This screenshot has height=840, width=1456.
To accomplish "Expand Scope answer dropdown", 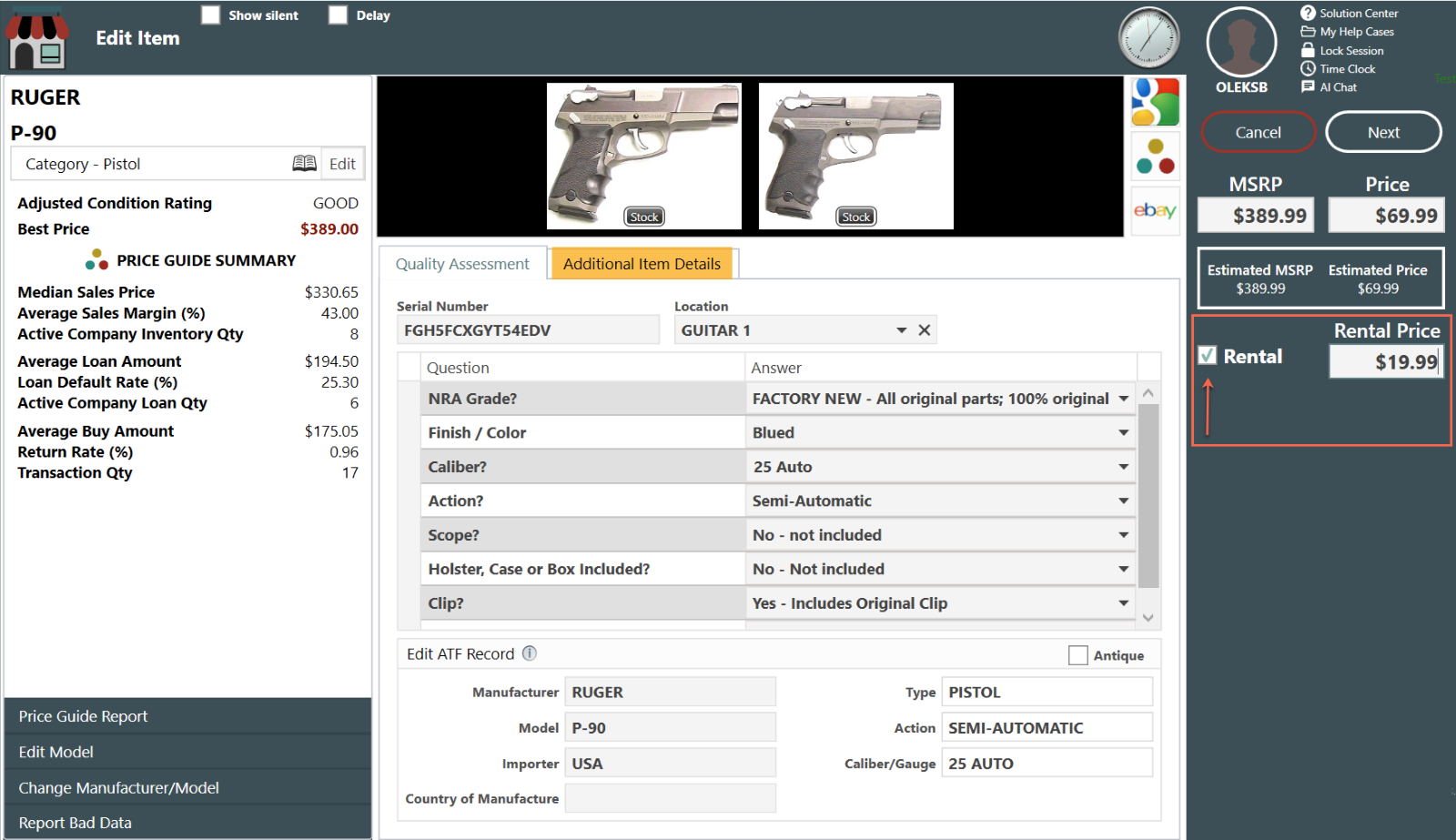I will point(1124,535).
